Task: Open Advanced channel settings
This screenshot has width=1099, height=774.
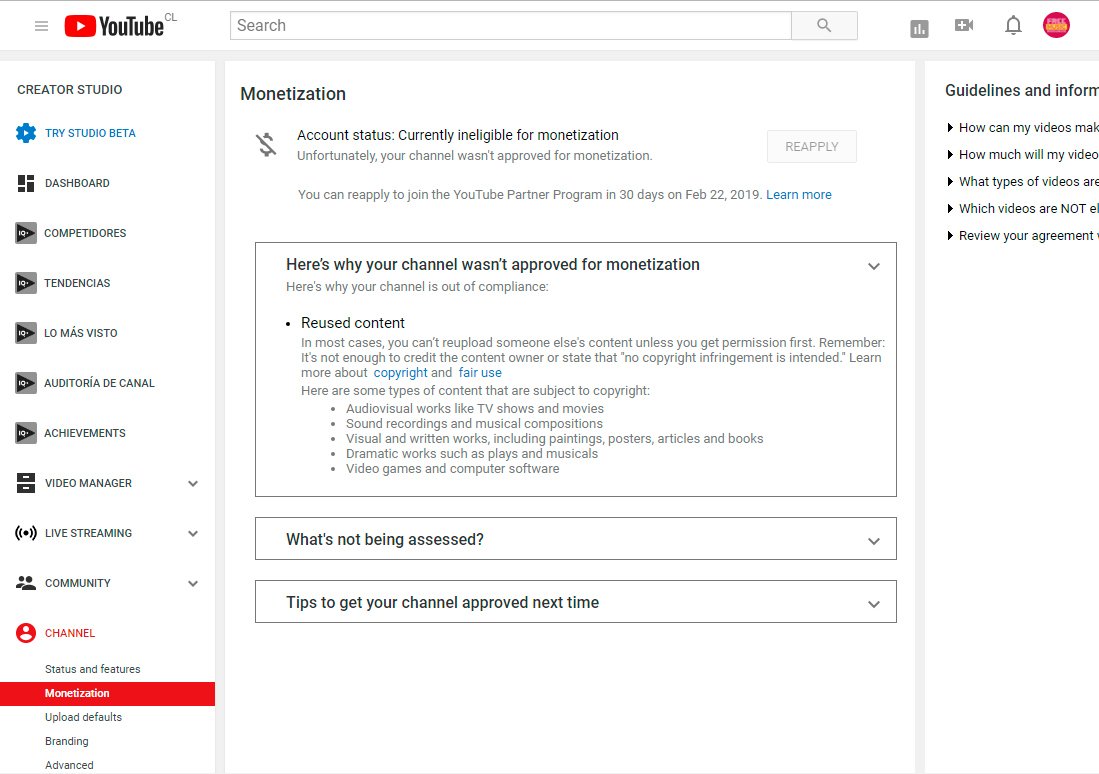Action: 69,765
